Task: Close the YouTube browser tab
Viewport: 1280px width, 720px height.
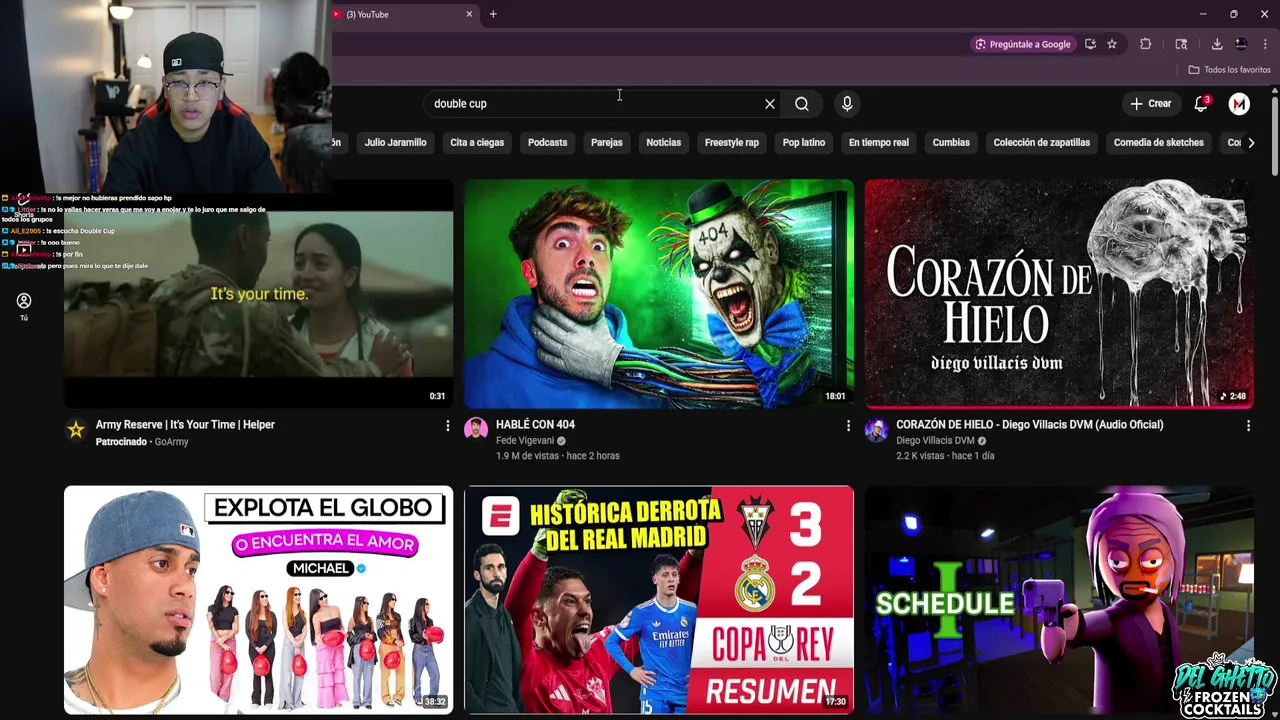Action: (469, 14)
